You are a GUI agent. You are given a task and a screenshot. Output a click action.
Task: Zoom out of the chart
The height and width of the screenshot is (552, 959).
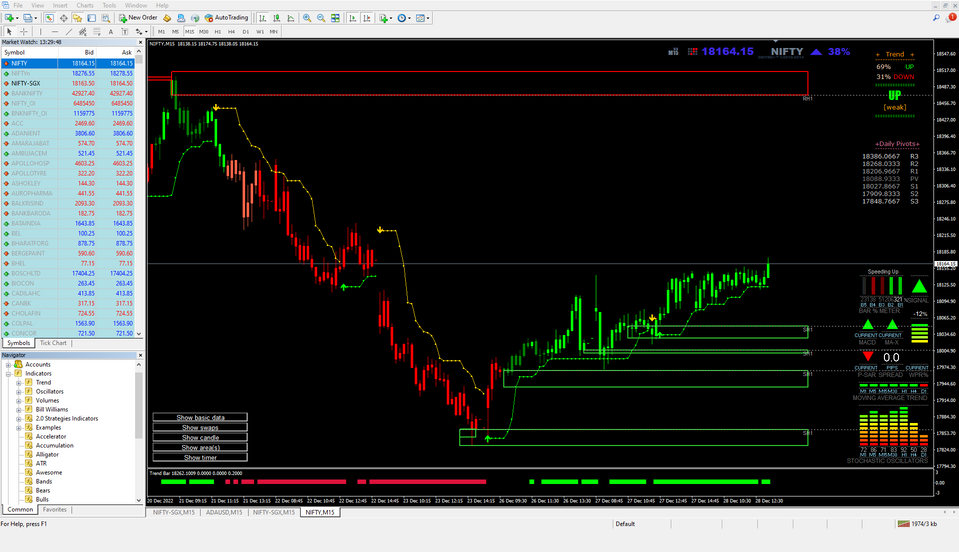click(x=321, y=18)
